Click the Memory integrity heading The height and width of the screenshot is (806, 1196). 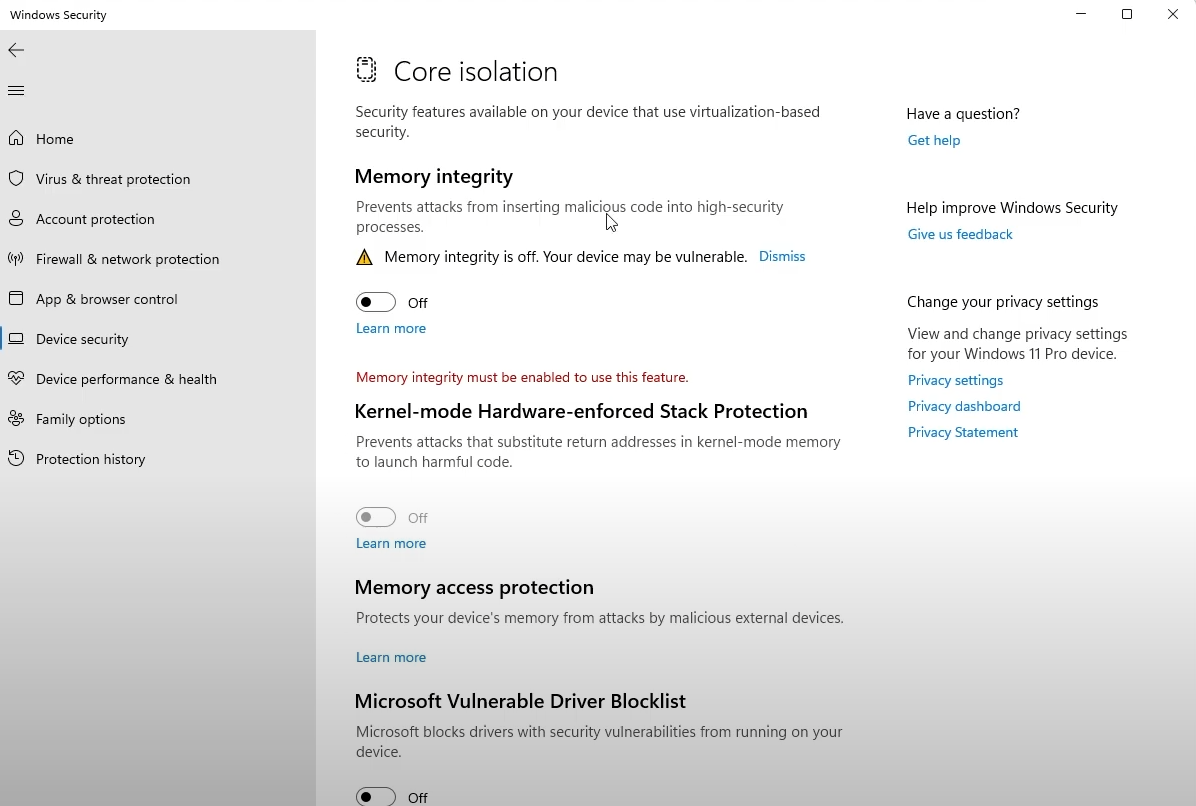[x=433, y=177]
